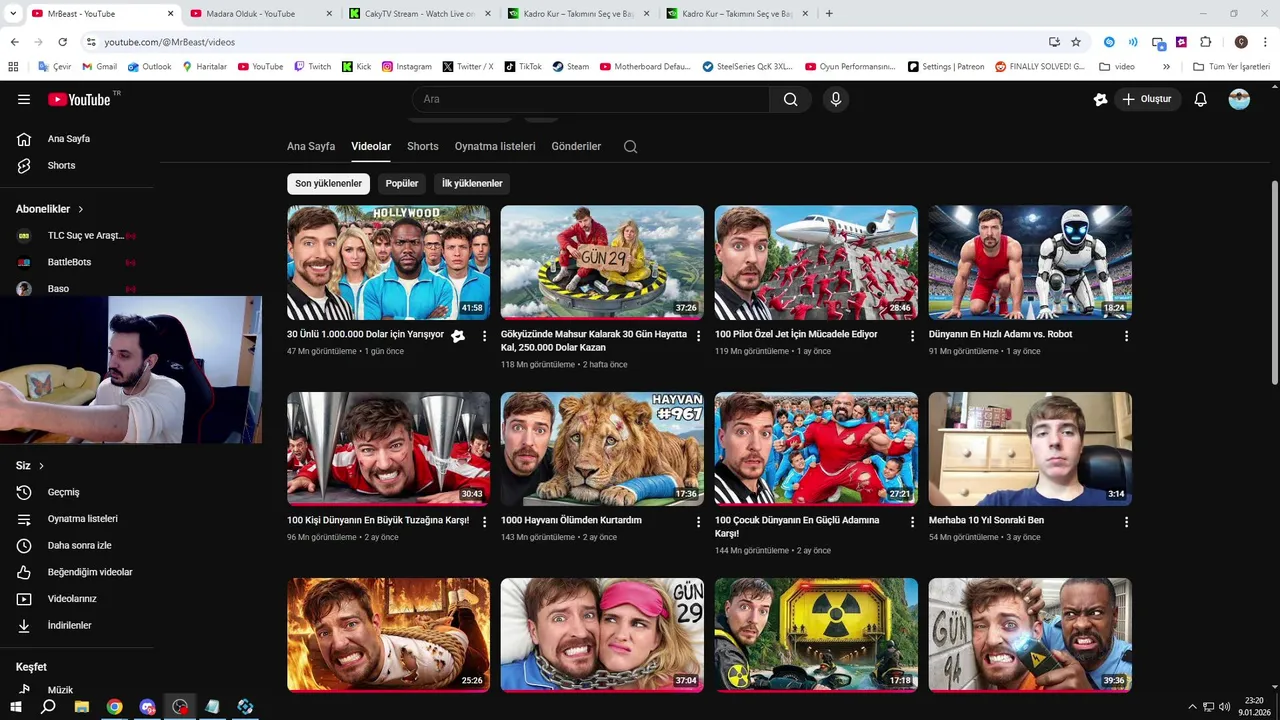Click the search magnifier button

[x=790, y=99]
